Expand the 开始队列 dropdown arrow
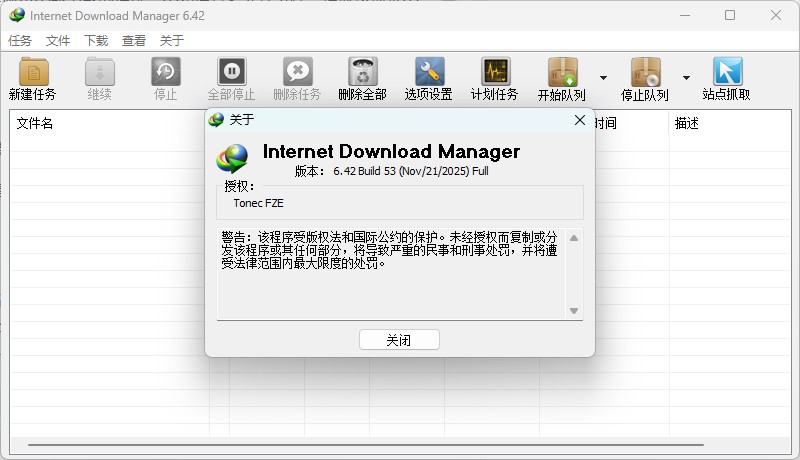This screenshot has height=460, width=800. 604,78
